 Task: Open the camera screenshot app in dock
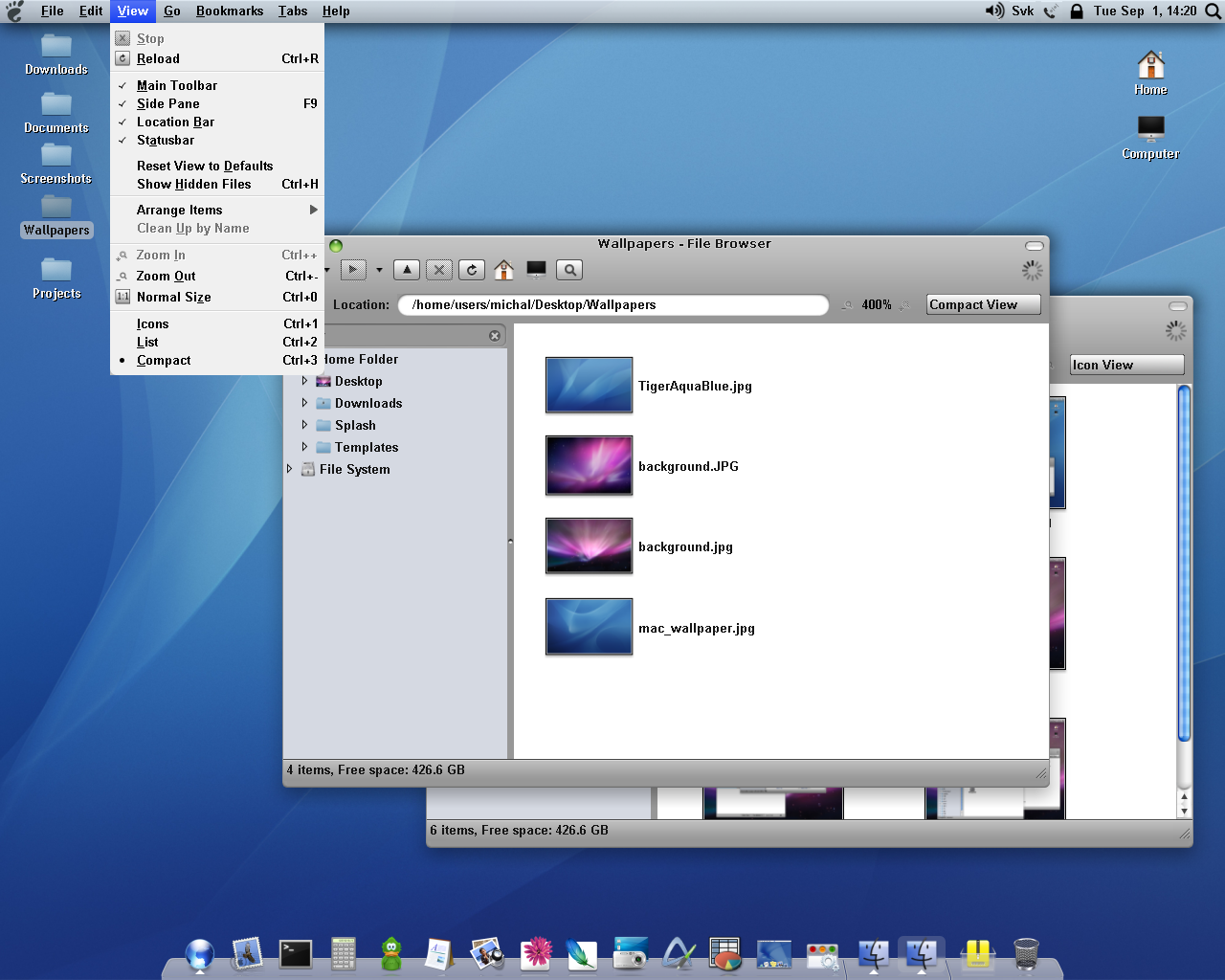click(x=631, y=953)
